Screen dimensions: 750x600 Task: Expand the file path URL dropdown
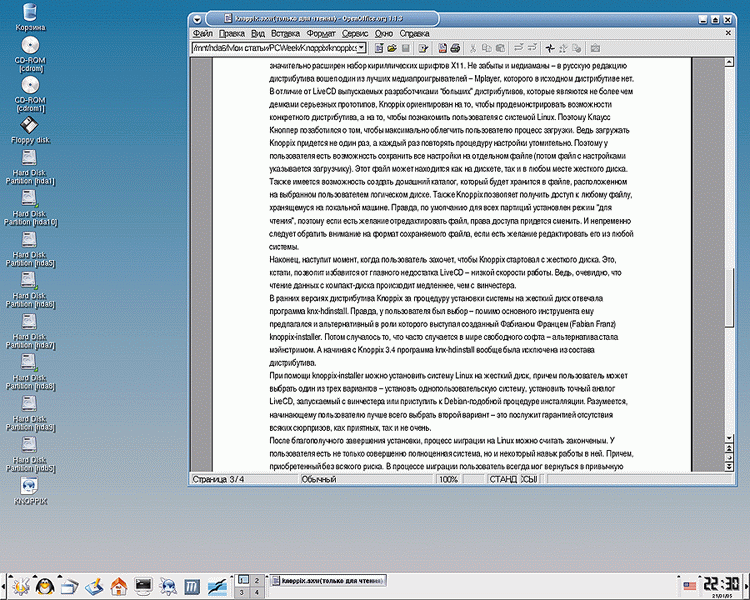pos(362,47)
